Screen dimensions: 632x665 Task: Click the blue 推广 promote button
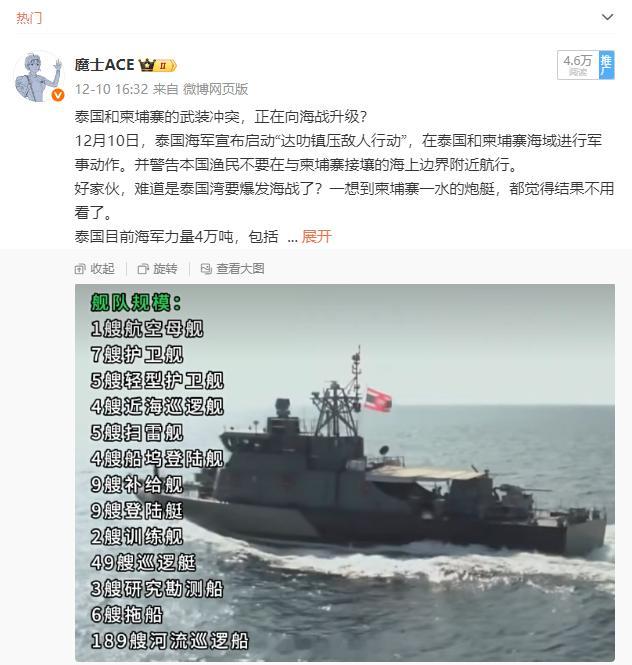pyautogui.click(x=607, y=65)
